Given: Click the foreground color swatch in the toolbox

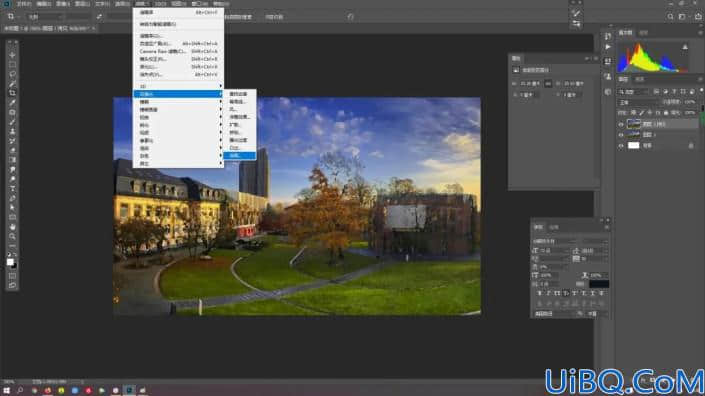Looking at the screenshot, I should 10,262.
